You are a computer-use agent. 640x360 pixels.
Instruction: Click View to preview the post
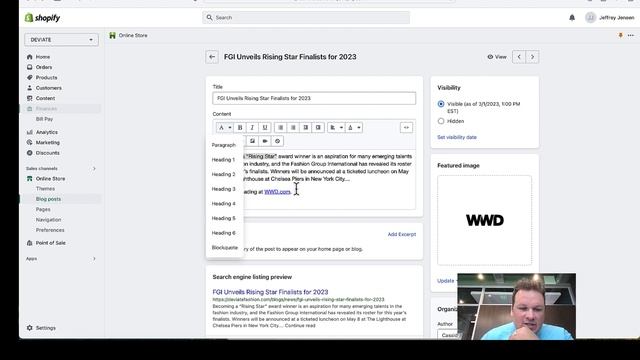click(x=497, y=57)
